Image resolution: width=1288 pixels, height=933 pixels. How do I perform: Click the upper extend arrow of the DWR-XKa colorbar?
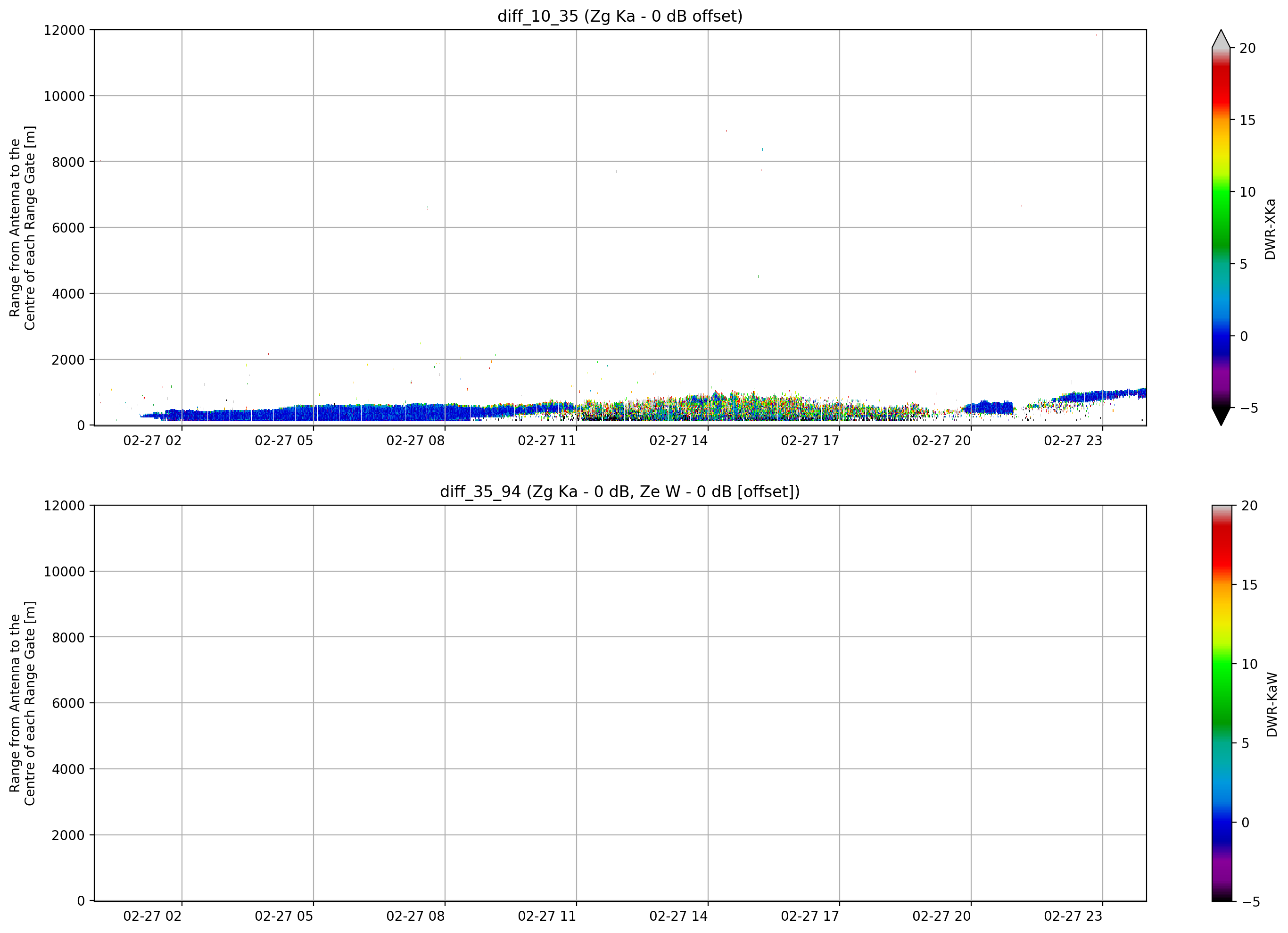click(1221, 39)
